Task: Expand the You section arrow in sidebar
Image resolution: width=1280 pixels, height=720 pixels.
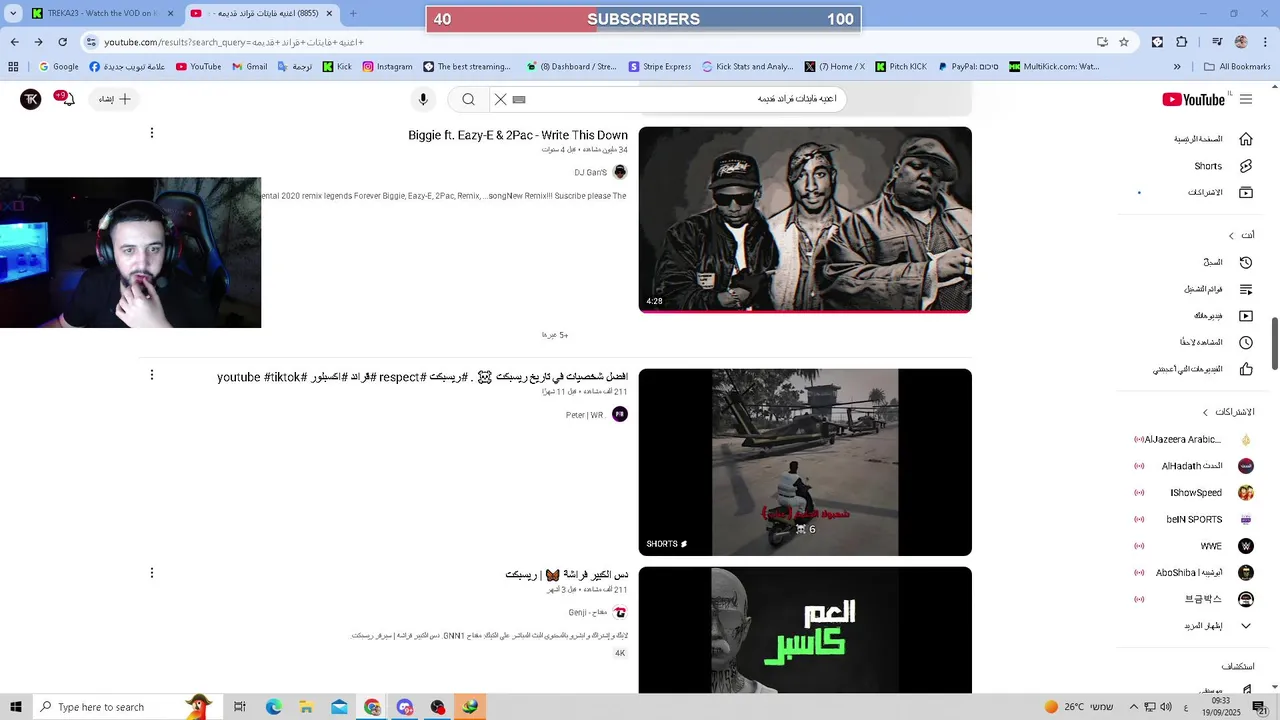Action: coord(1231,235)
